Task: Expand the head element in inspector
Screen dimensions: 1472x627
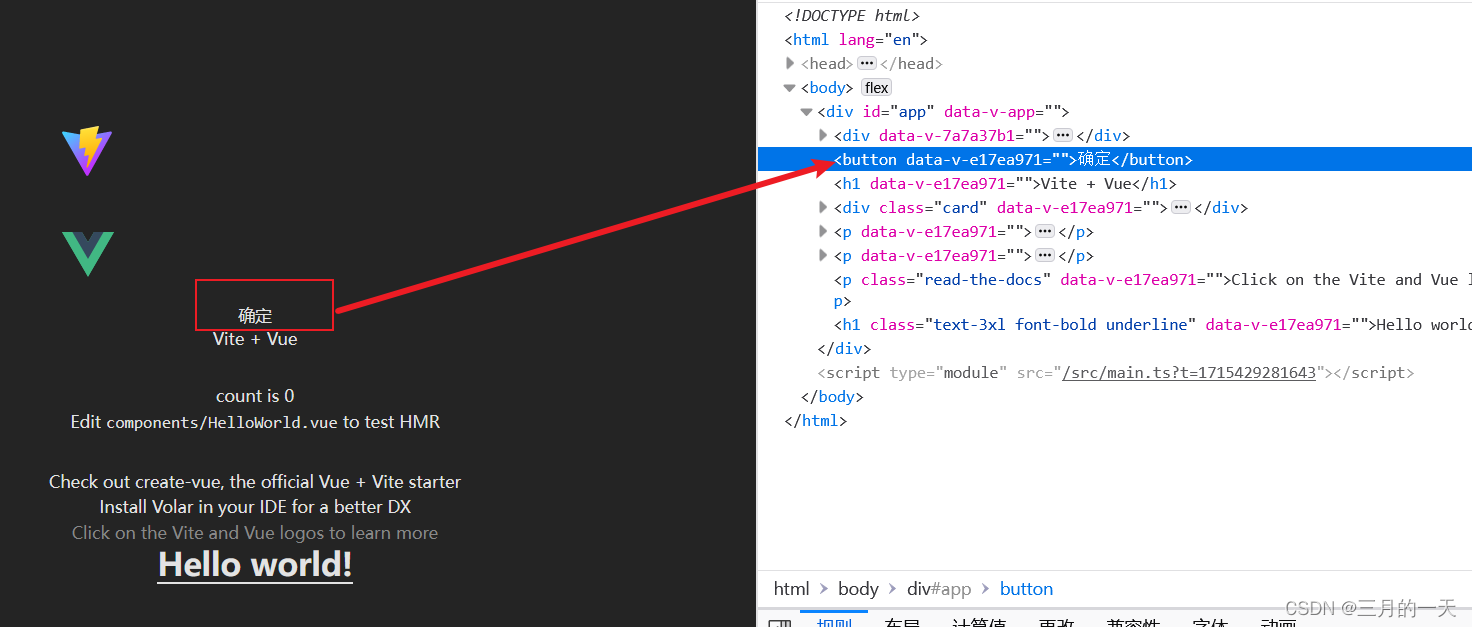Action: click(x=790, y=63)
